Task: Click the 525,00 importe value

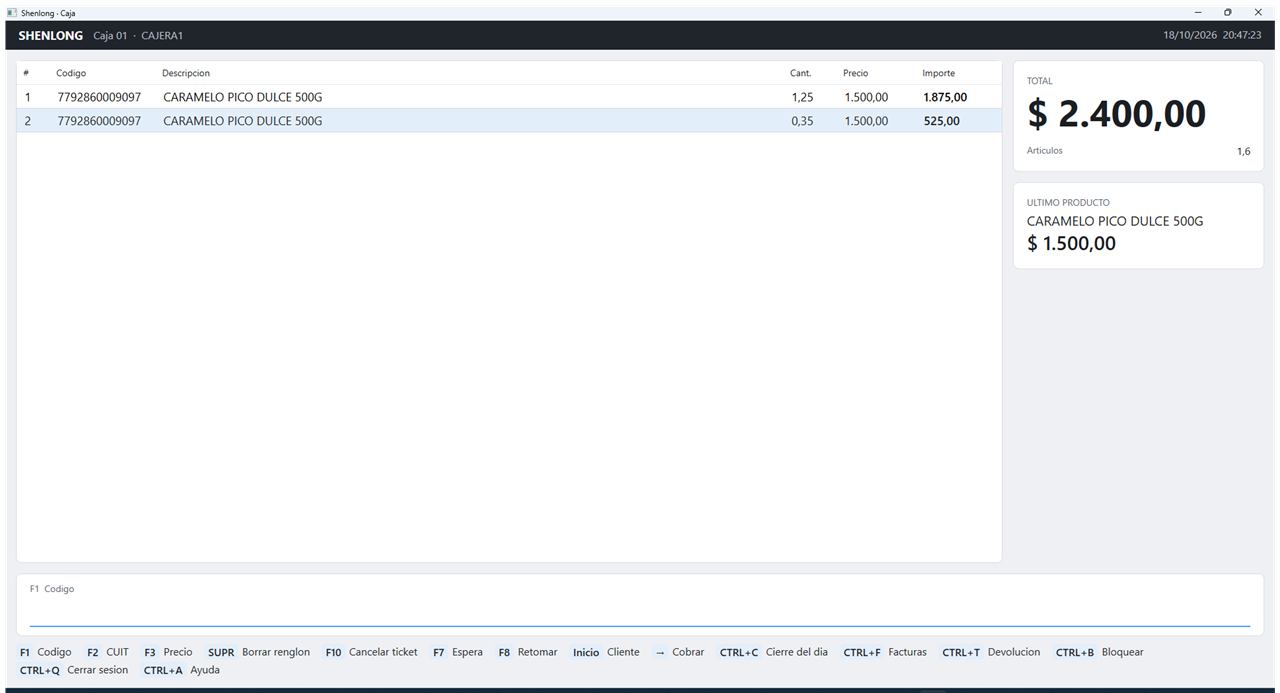Action: coord(941,121)
